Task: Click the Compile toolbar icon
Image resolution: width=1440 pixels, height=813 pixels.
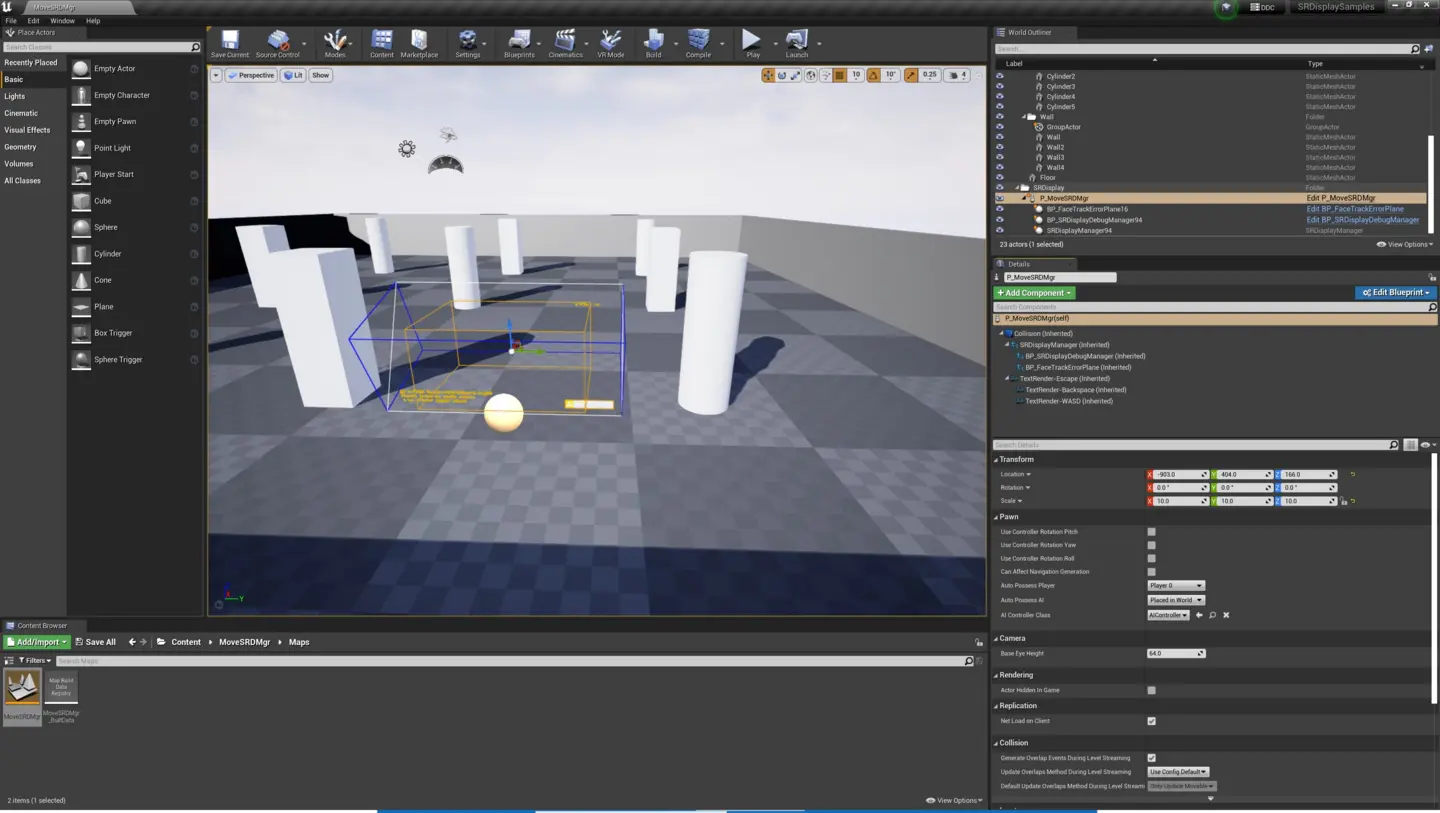Action: (x=698, y=42)
